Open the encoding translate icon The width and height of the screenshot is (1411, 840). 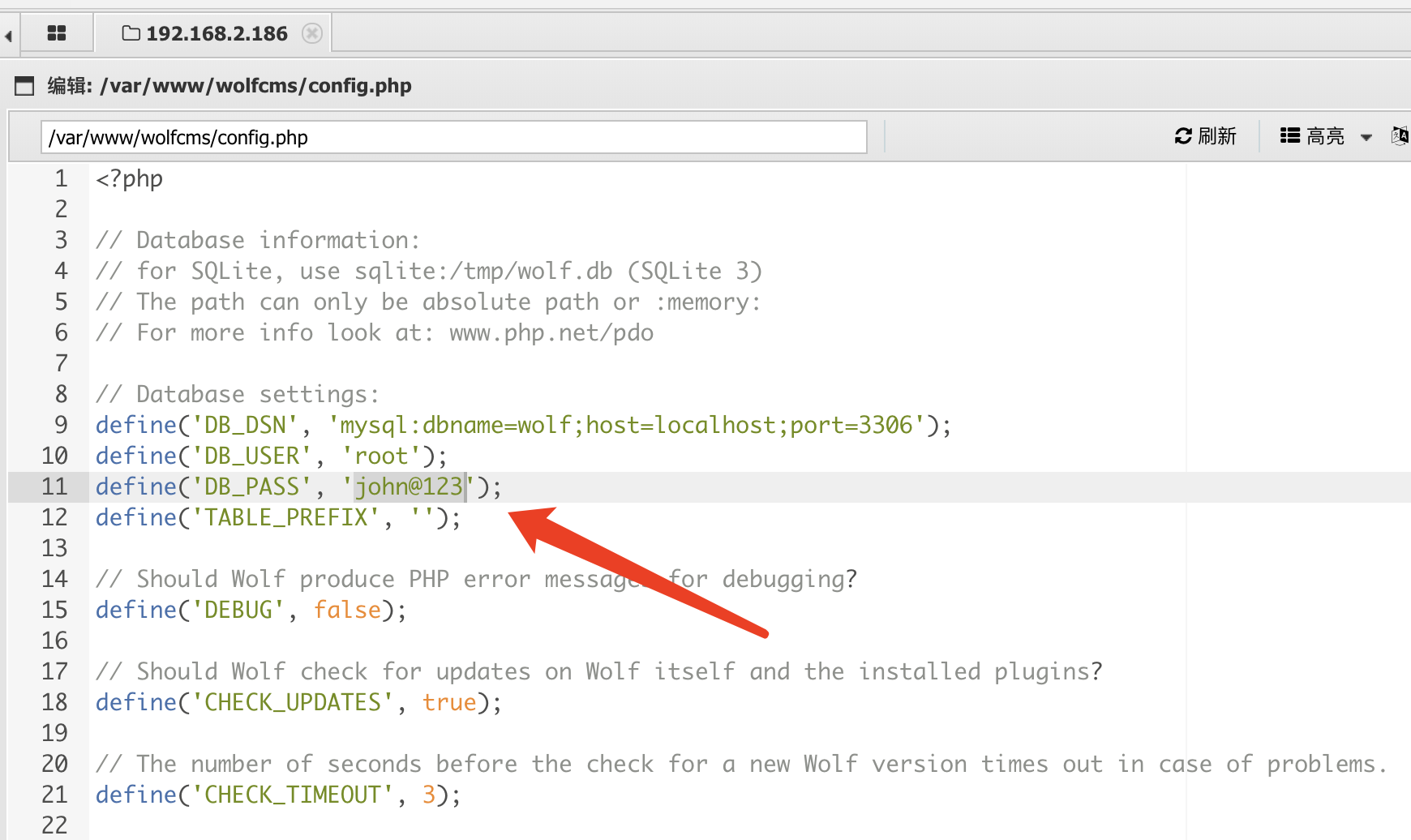coord(1400,135)
